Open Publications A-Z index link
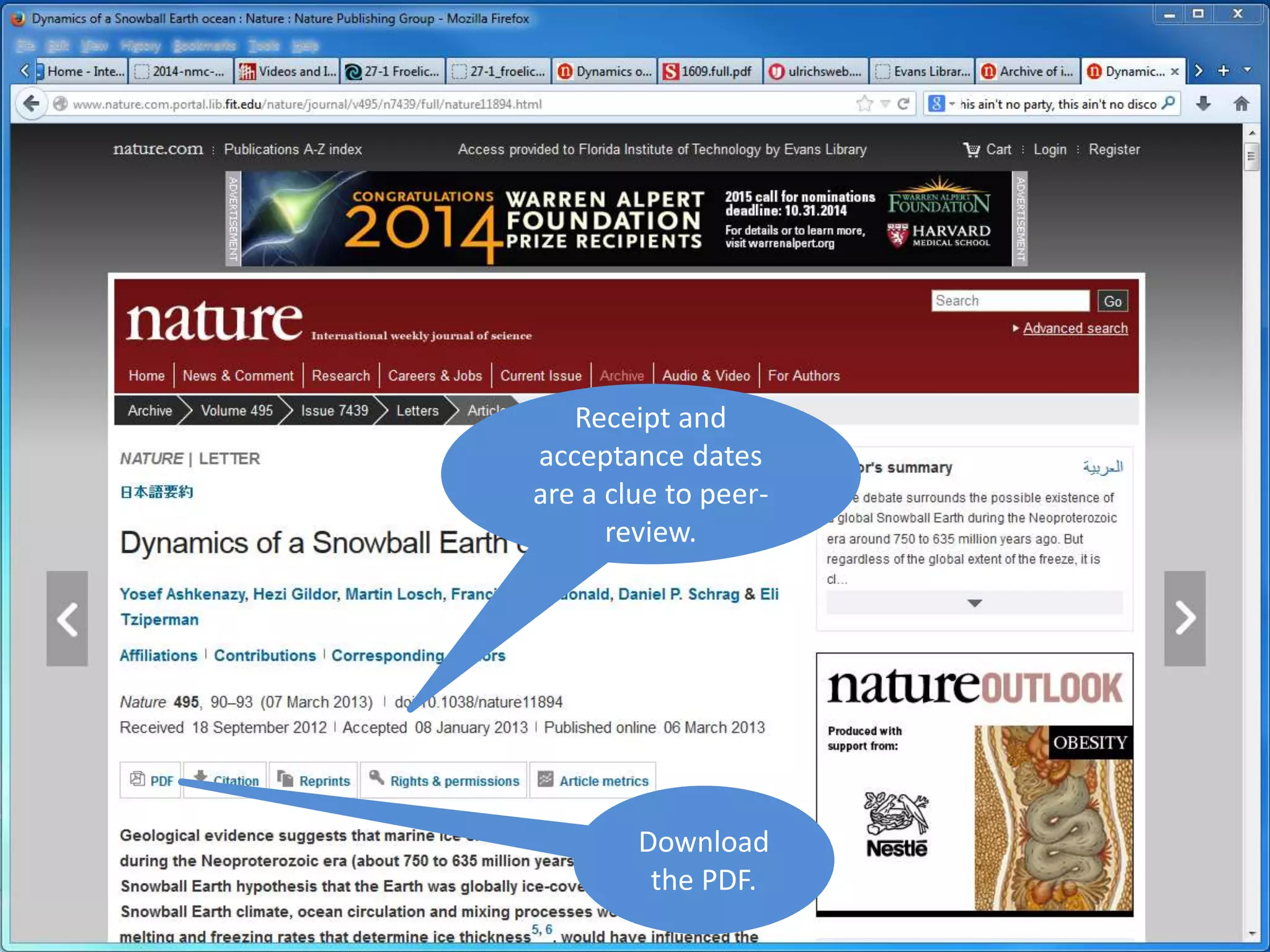1270x952 pixels. [293, 149]
